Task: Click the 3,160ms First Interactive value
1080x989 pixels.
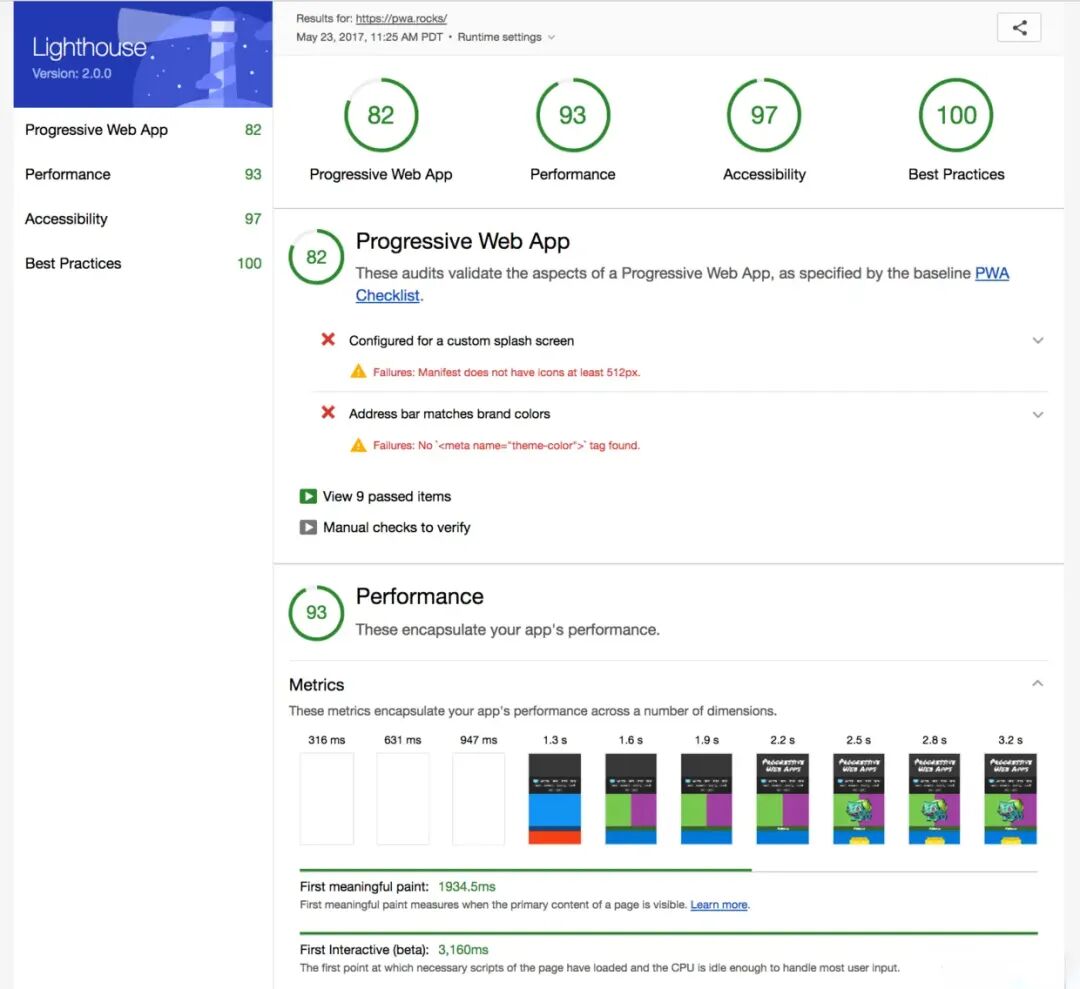Action: 463,950
